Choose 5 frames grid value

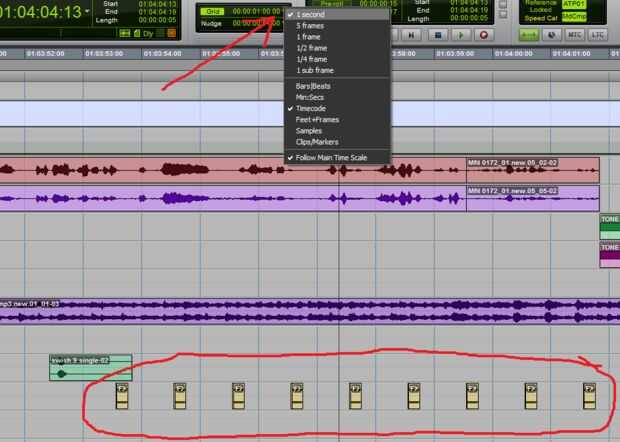[338, 26]
